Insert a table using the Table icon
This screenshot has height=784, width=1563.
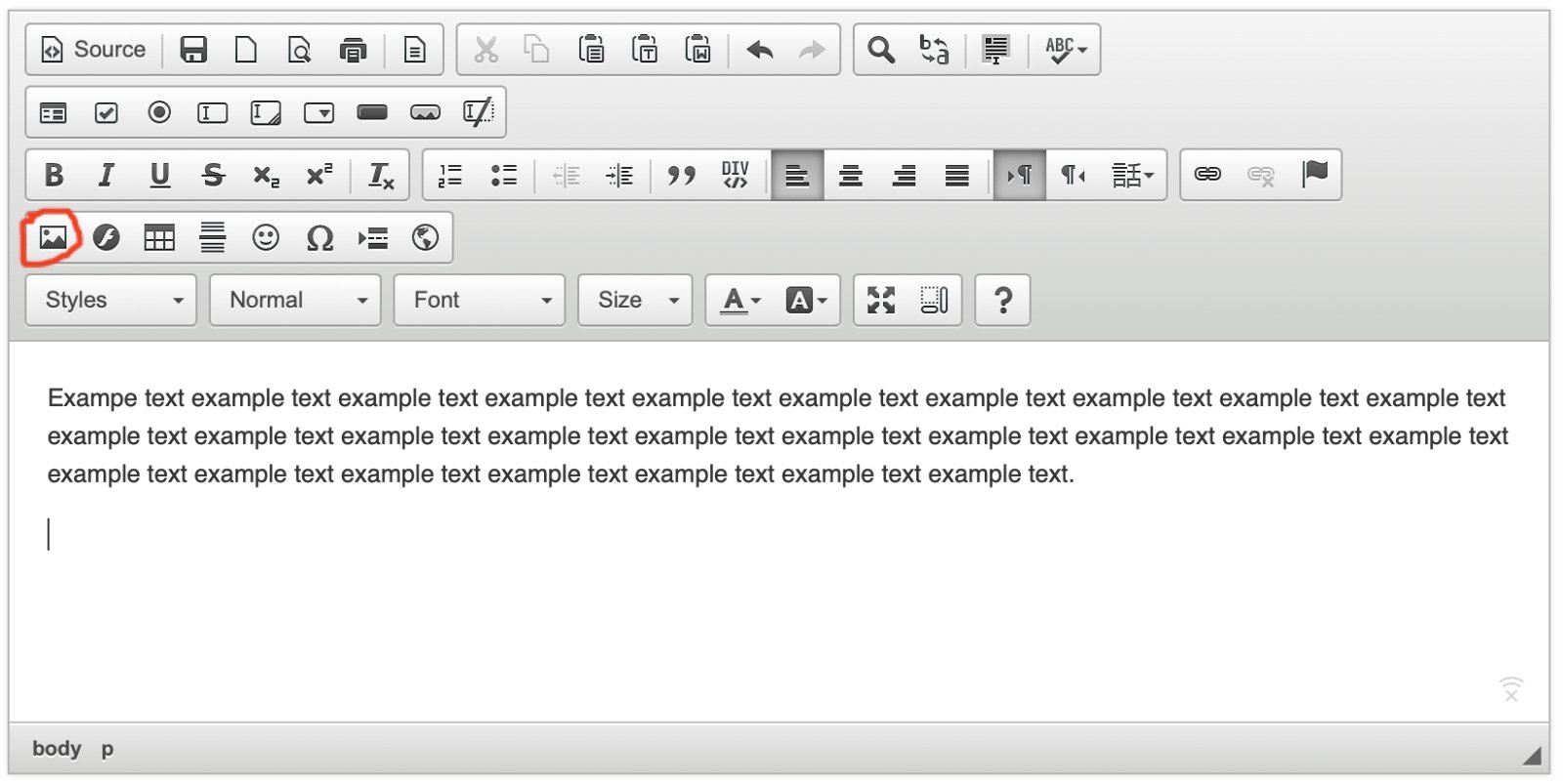159,237
